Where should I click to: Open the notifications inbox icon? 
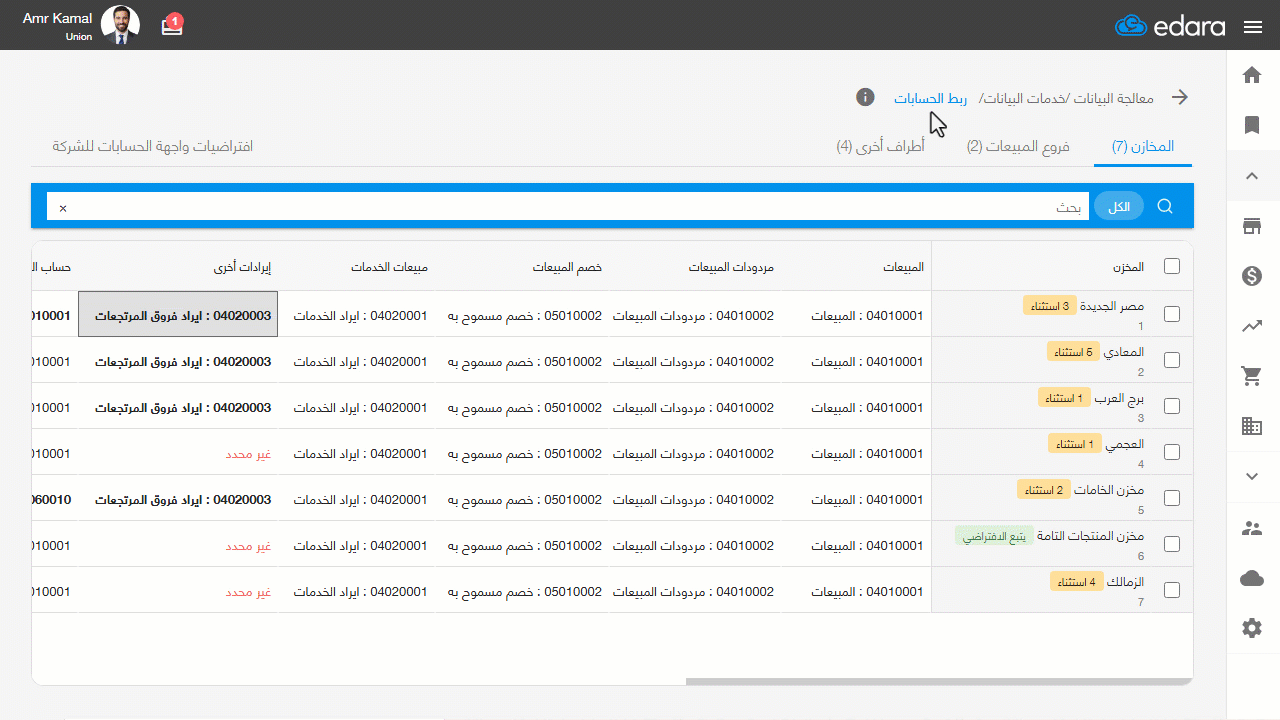click(x=173, y=25)
